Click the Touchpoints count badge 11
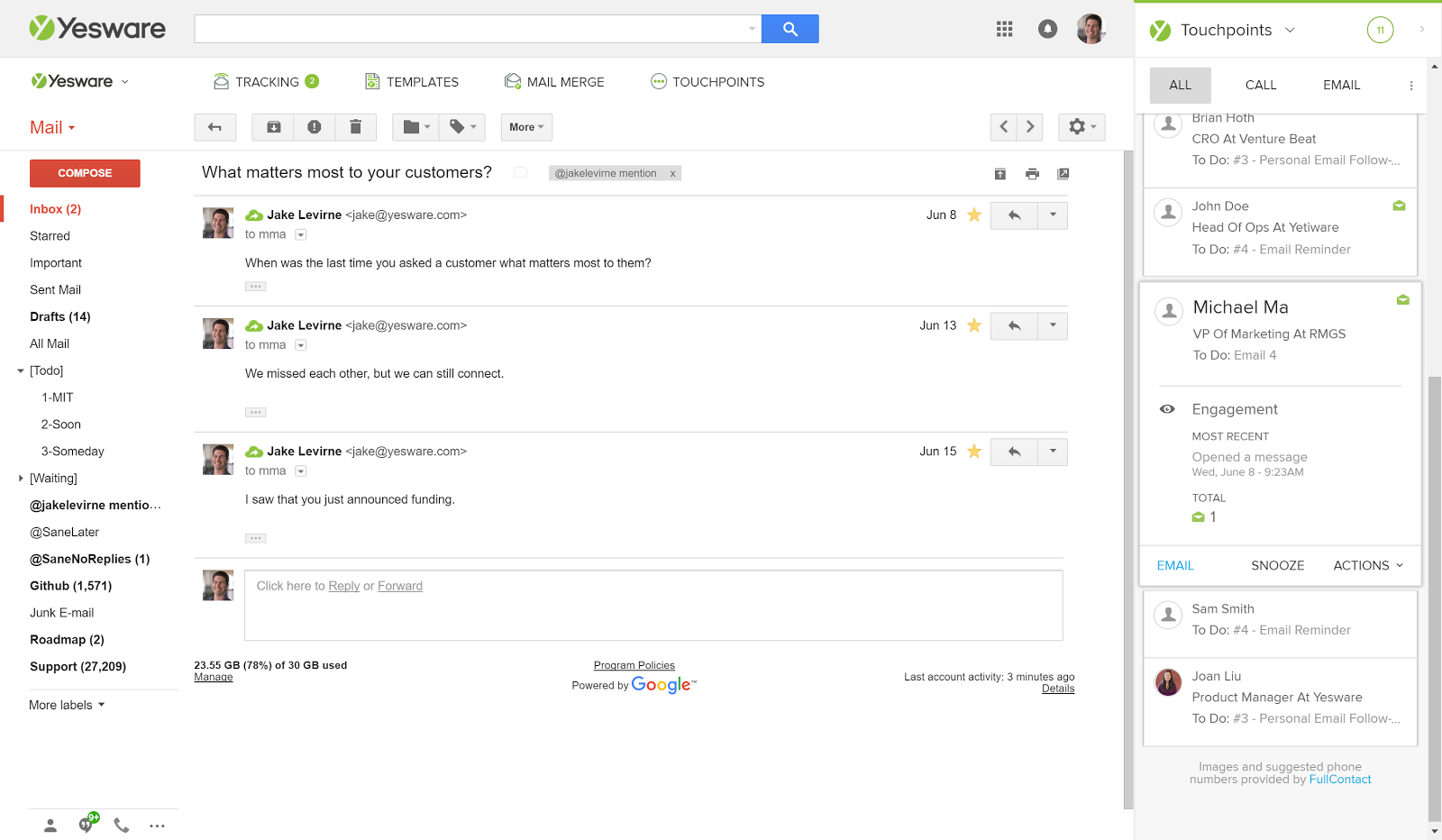Image resolution: width=1442 pixels, height=840 pixels. (x=1380, y=30)
